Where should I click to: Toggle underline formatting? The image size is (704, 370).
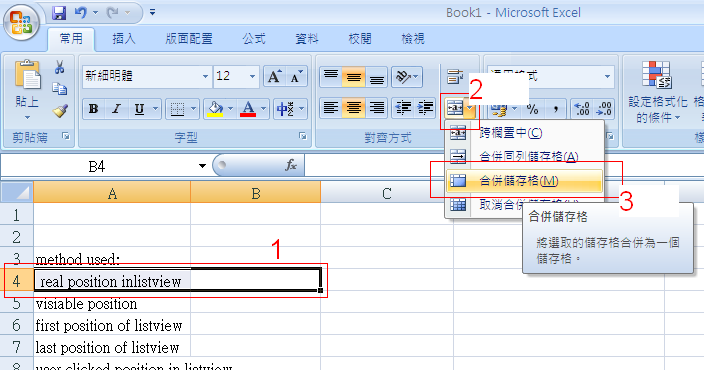pos(140,109)
